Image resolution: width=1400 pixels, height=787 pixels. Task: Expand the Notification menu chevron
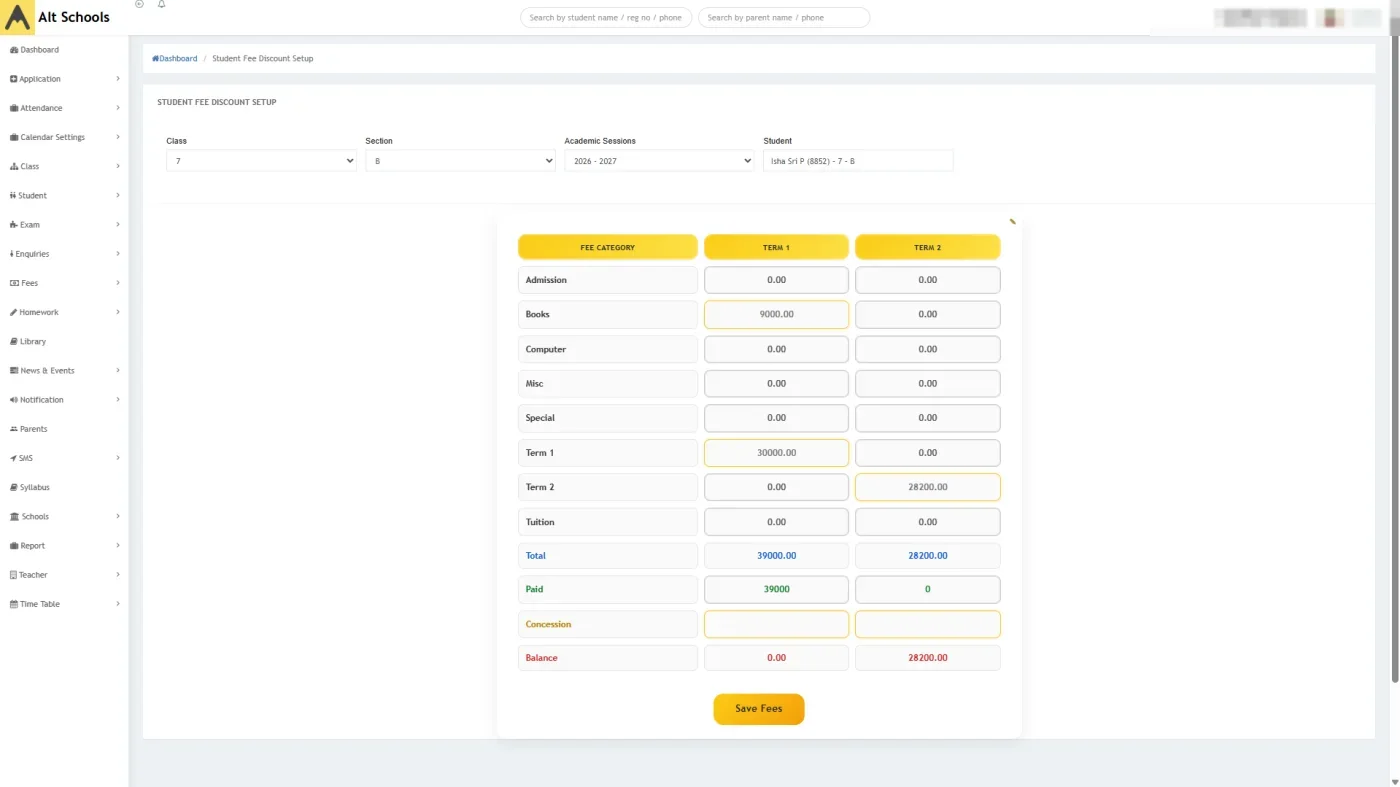[118, 400]
